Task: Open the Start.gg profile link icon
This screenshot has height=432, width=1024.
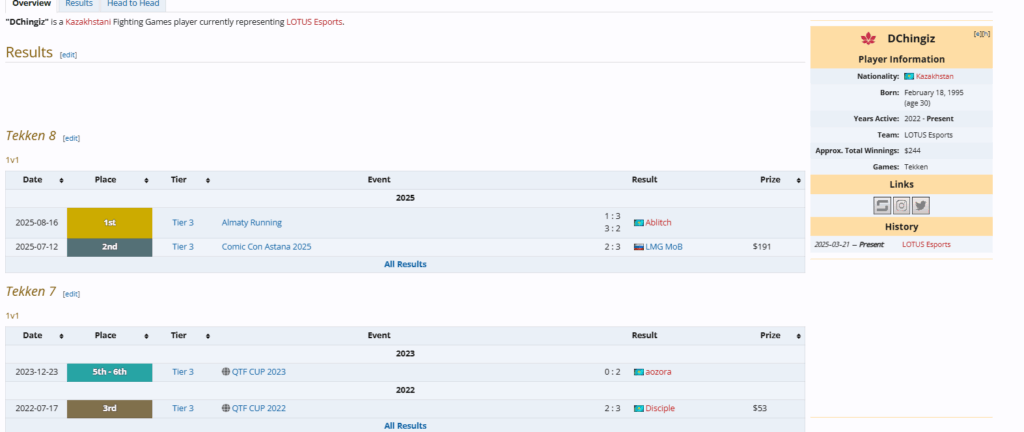Action: coord(881,205)
